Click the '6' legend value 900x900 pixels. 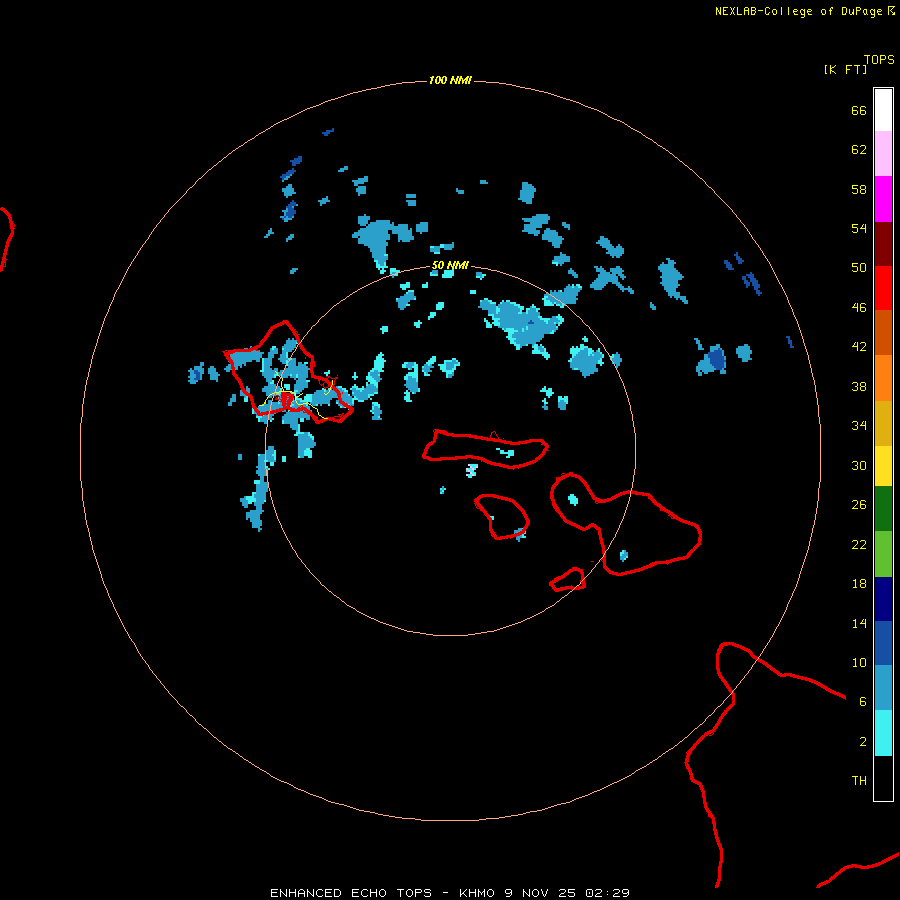click(x=863, y=702)
